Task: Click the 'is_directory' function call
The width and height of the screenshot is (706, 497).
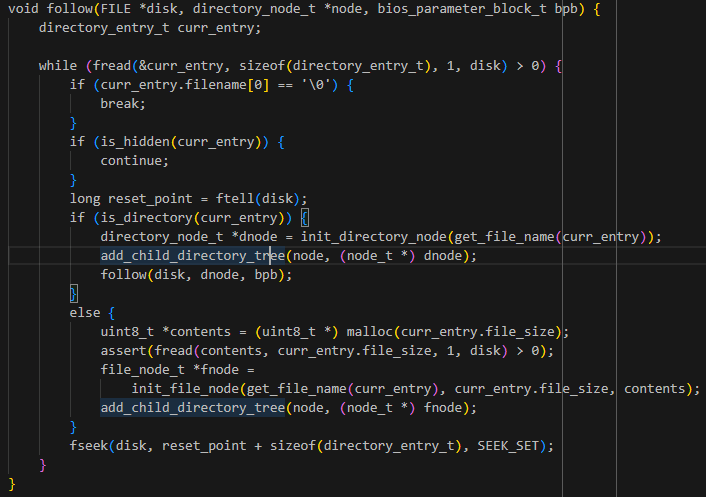Action: pos(146,218)
